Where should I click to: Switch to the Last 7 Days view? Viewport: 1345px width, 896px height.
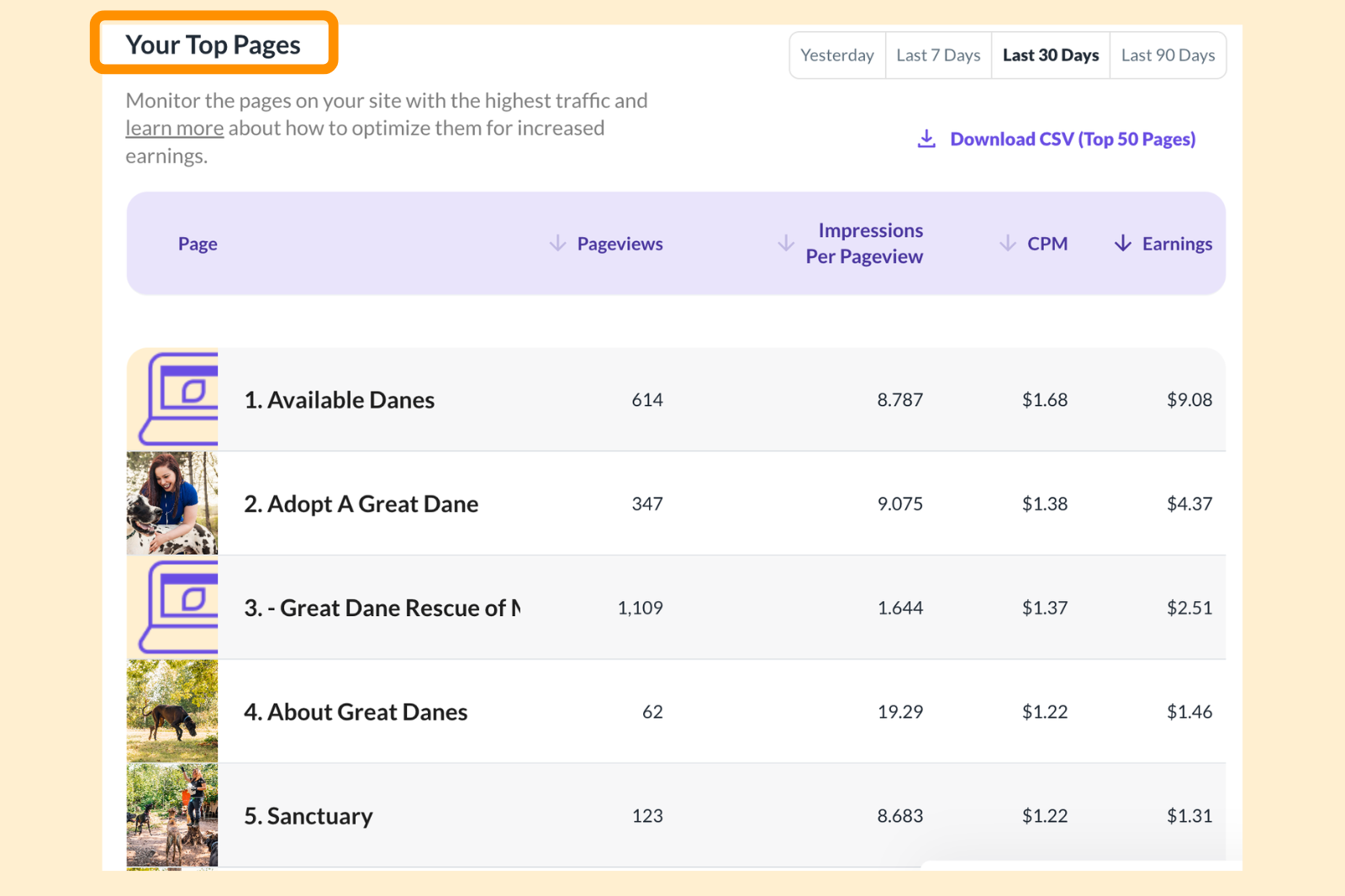(x=938, y=55)
